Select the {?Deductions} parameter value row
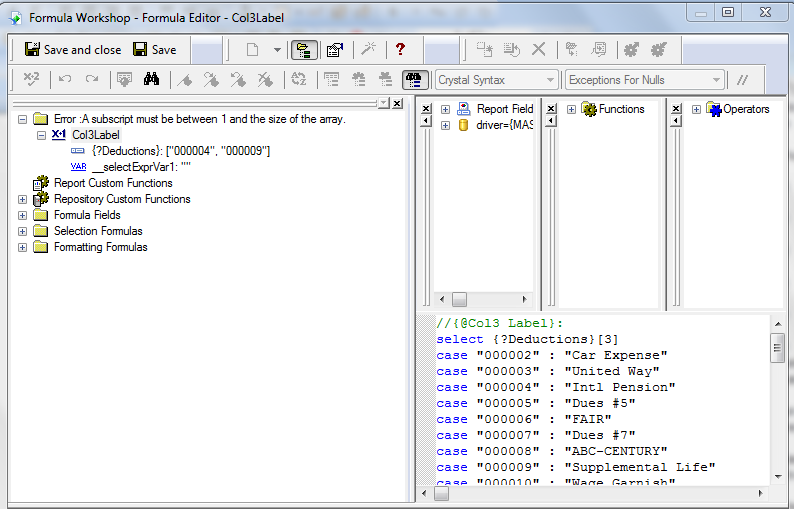794x509 pixels. 181,151
